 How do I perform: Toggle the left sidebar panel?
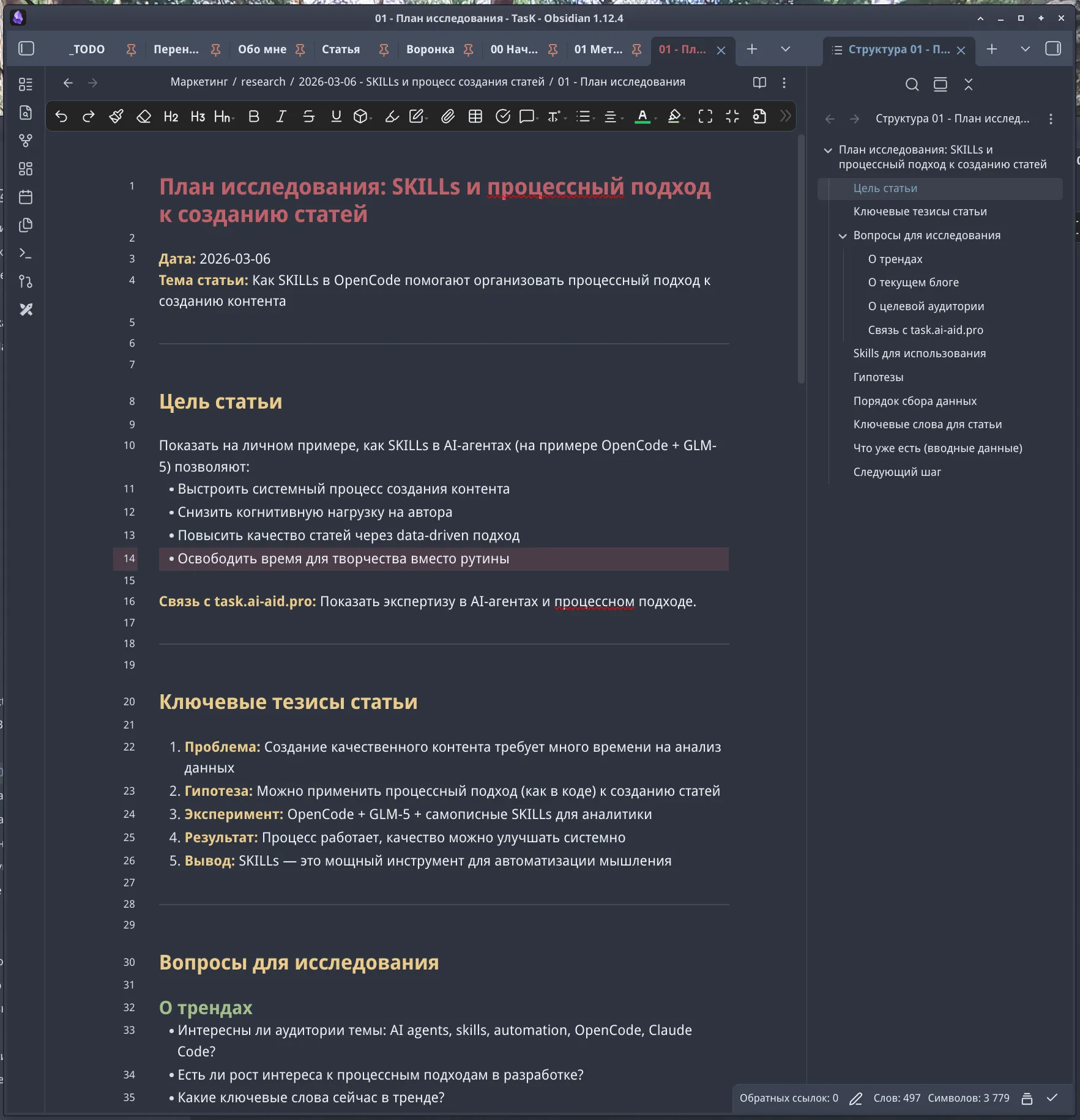tap(26, 49)
